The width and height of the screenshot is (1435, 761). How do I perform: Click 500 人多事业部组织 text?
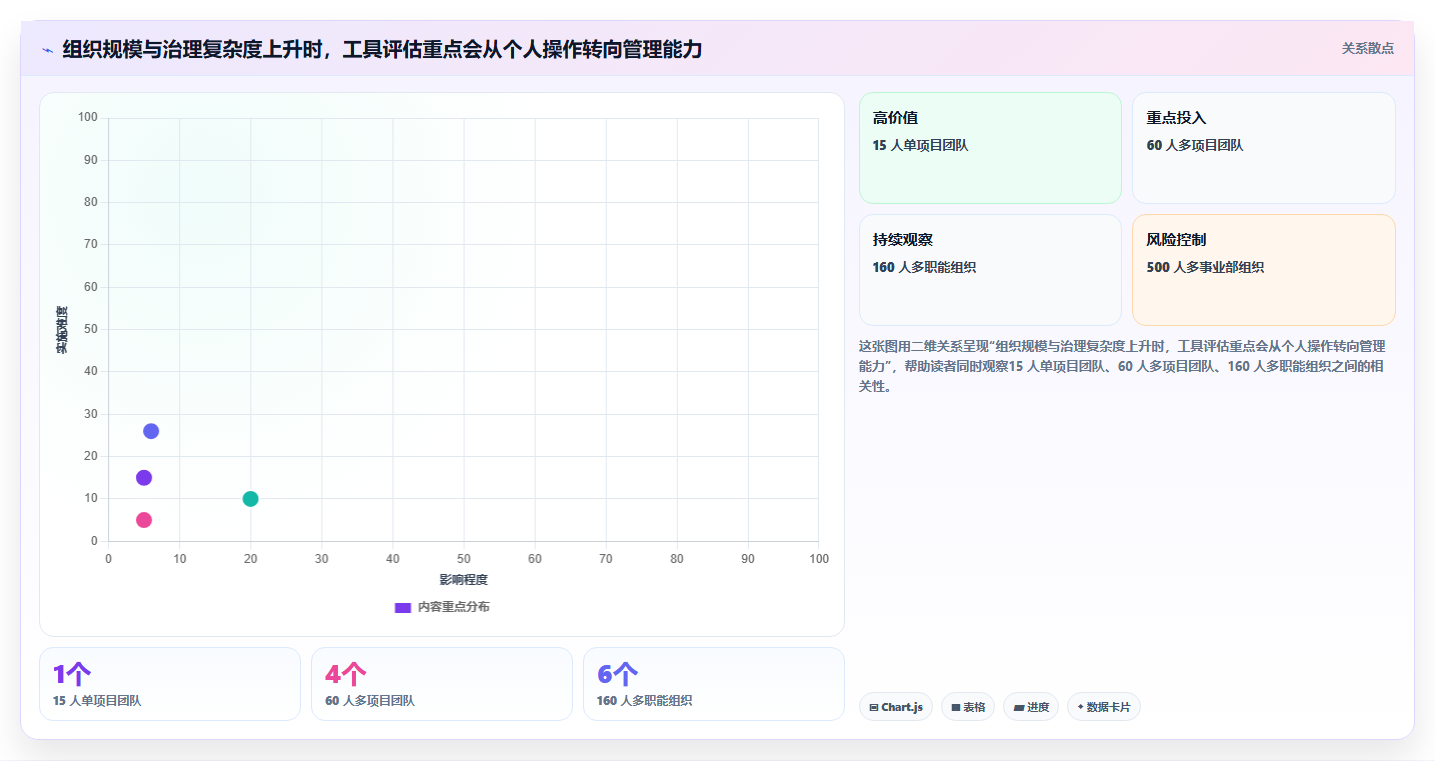coord(1205,267)
